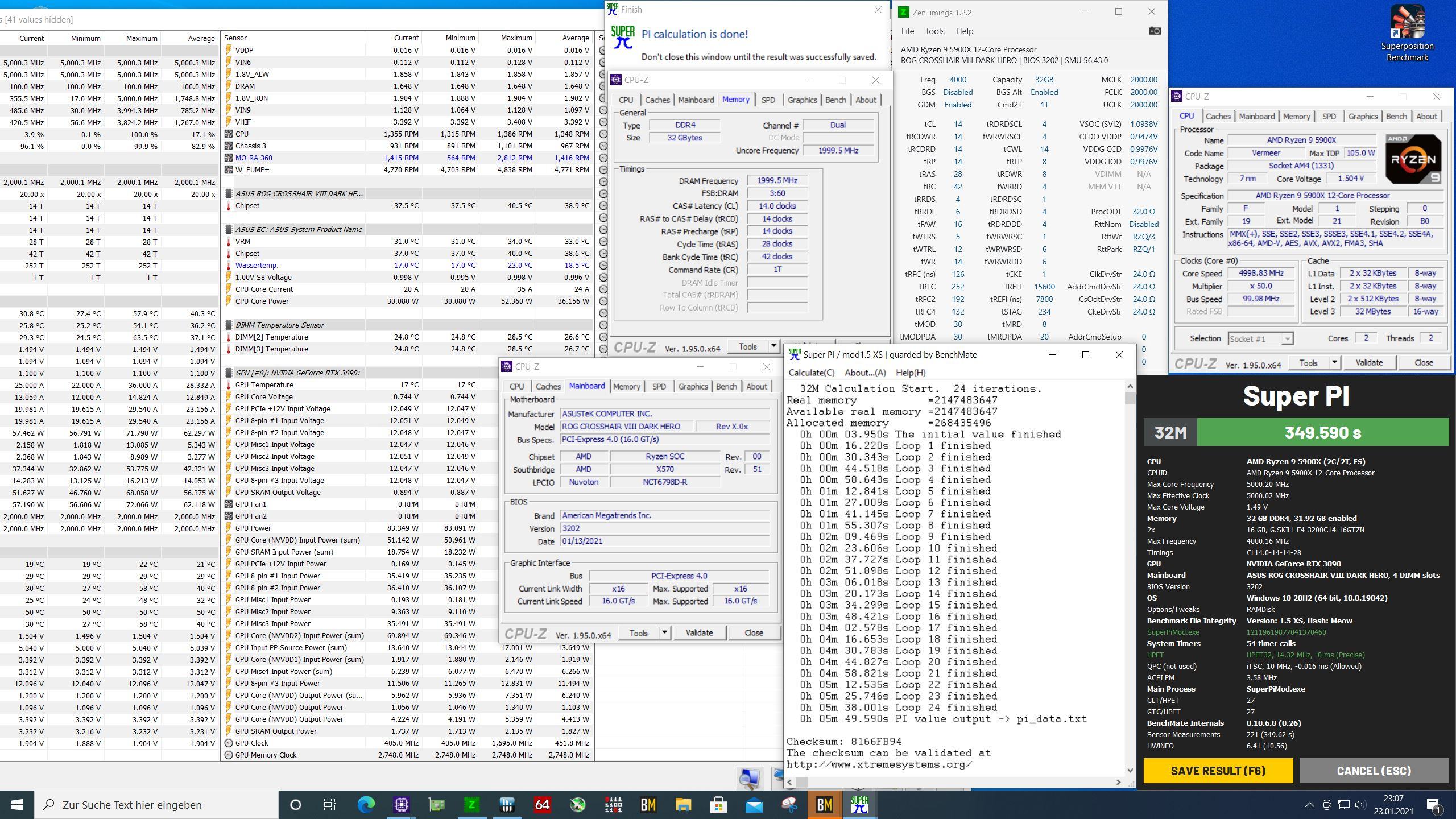
Task: Open the binary digits taskbar icon
Action: (613, 805)
